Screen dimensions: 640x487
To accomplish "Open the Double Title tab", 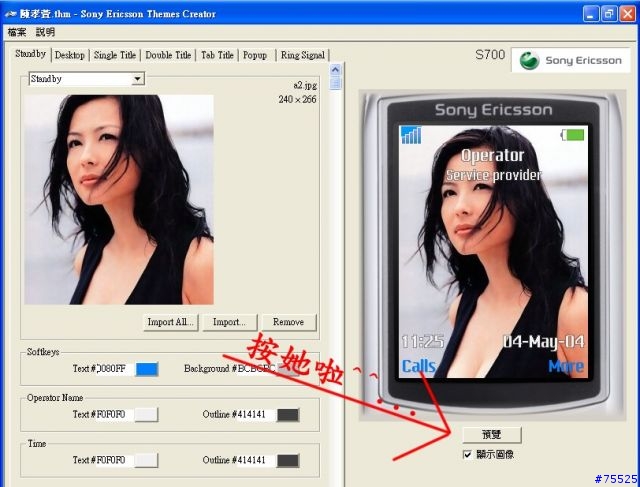I will [x=168, y=55].
